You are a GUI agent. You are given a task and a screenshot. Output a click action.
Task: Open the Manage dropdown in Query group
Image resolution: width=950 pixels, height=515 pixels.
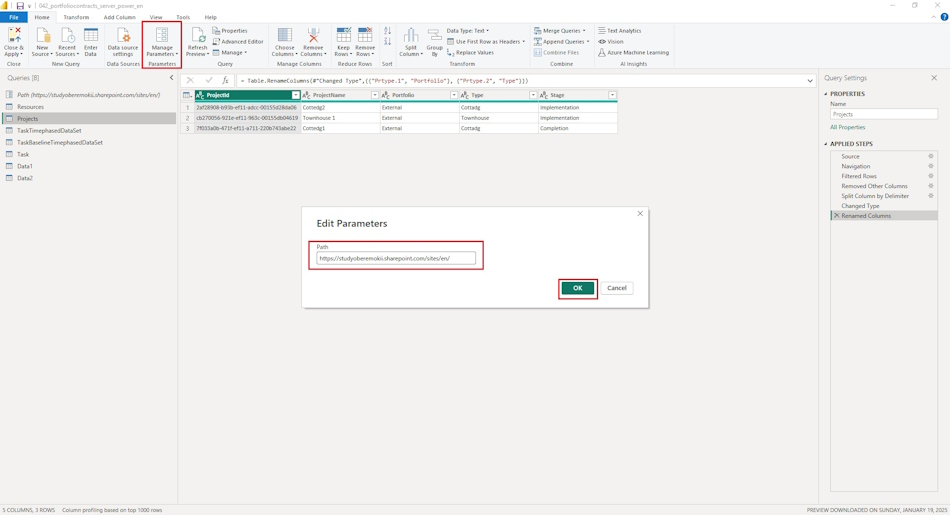coord(230,53)
